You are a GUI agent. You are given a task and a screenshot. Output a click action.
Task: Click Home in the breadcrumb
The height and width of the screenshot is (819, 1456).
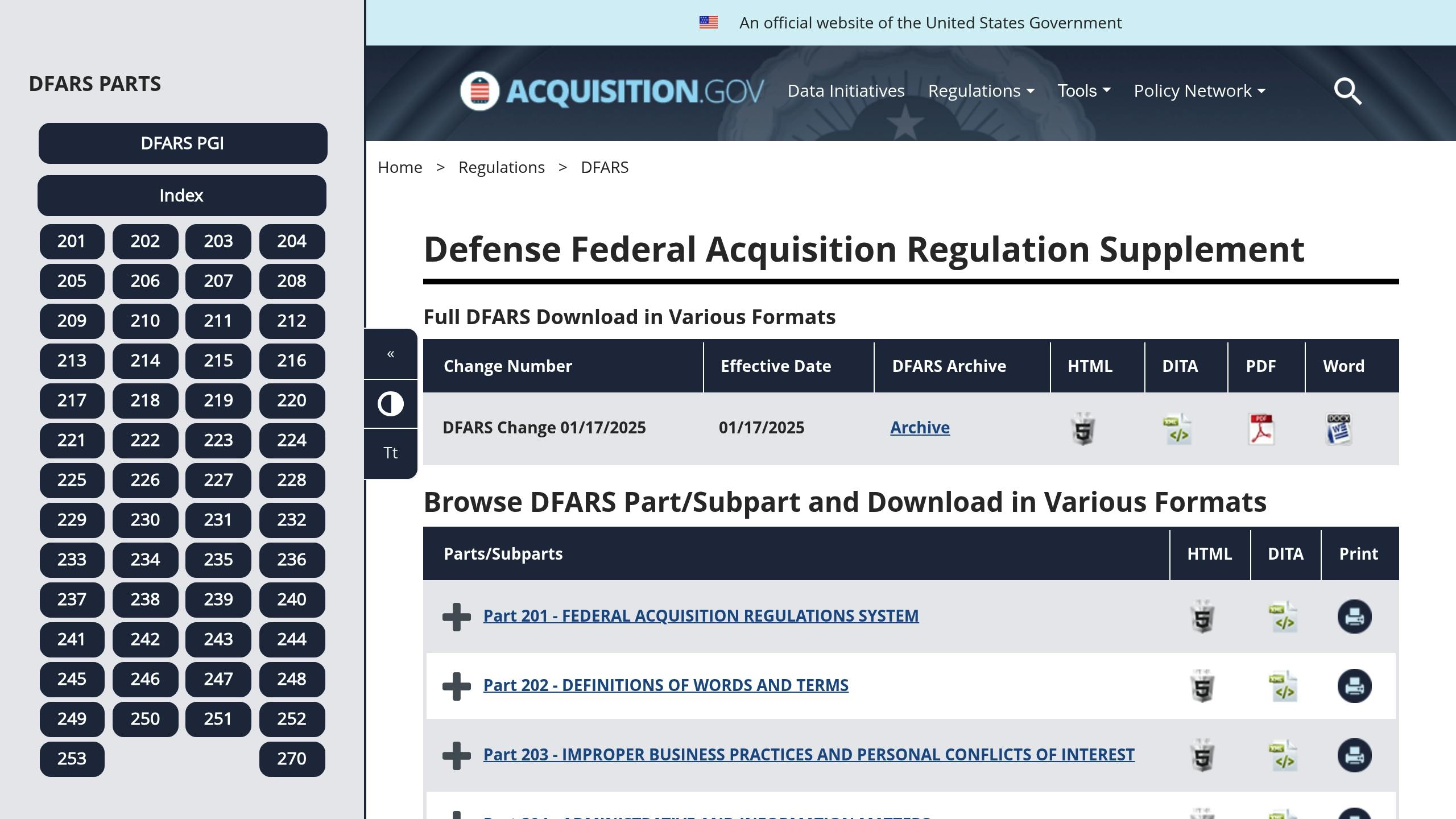pos(400,167)
